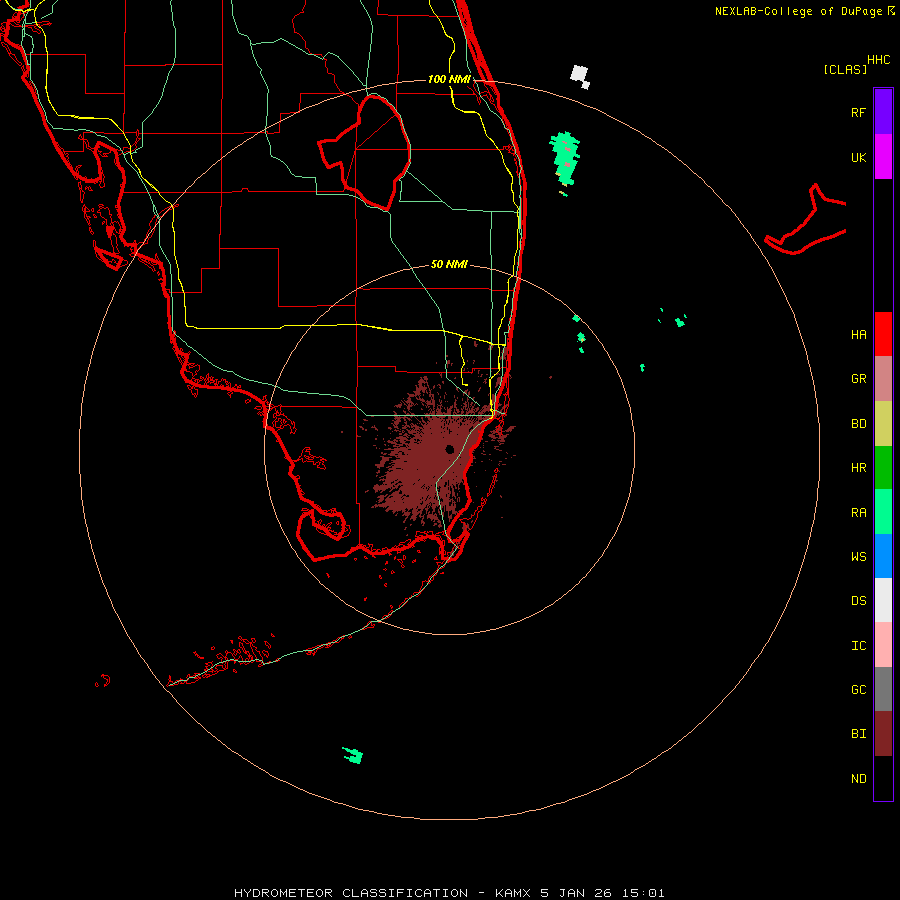900x900 pixels.
Task: Click the DS legend label
Action: [858, 601]
